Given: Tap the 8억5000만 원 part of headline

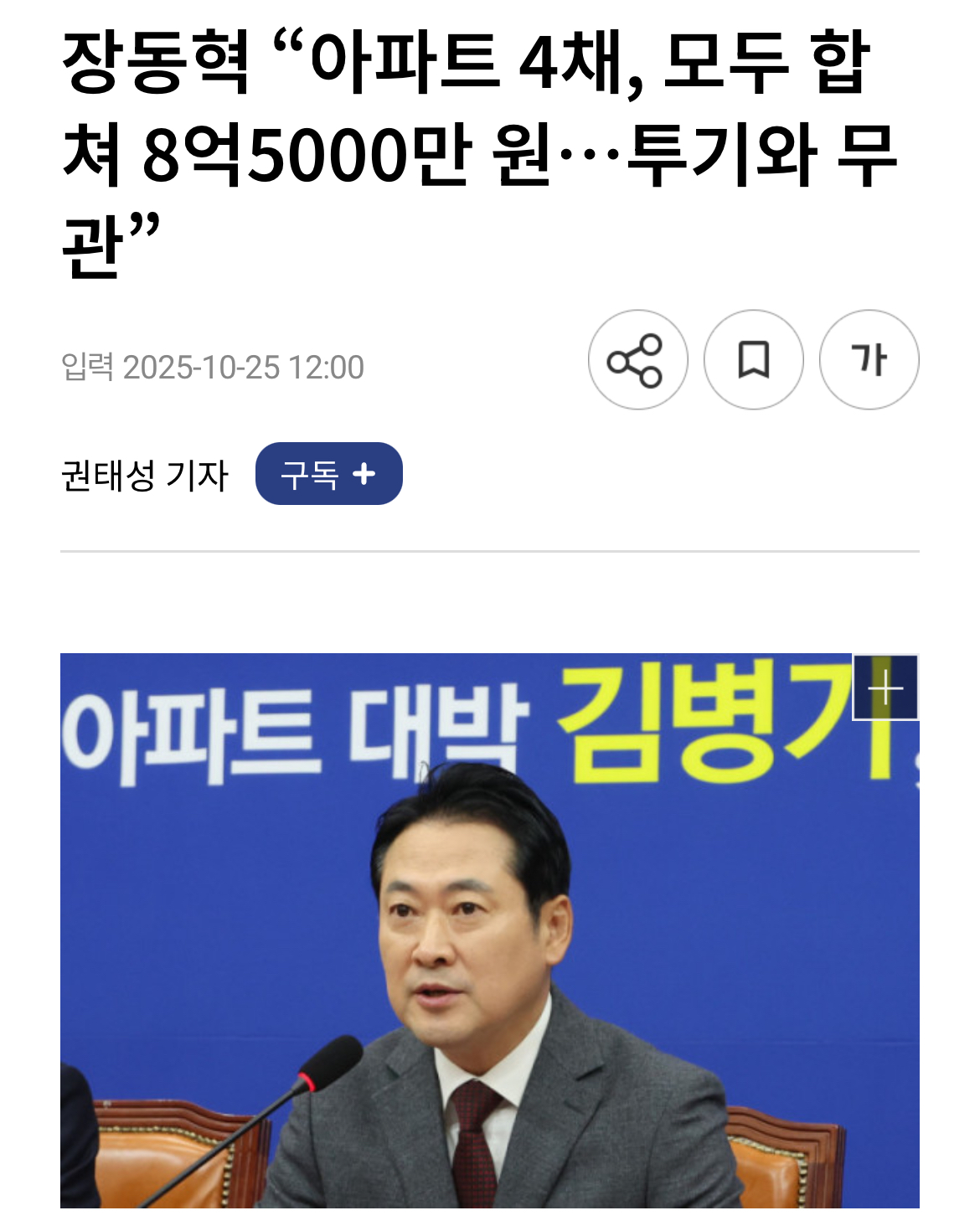Looking at the screenshot, I should (346, 155).
